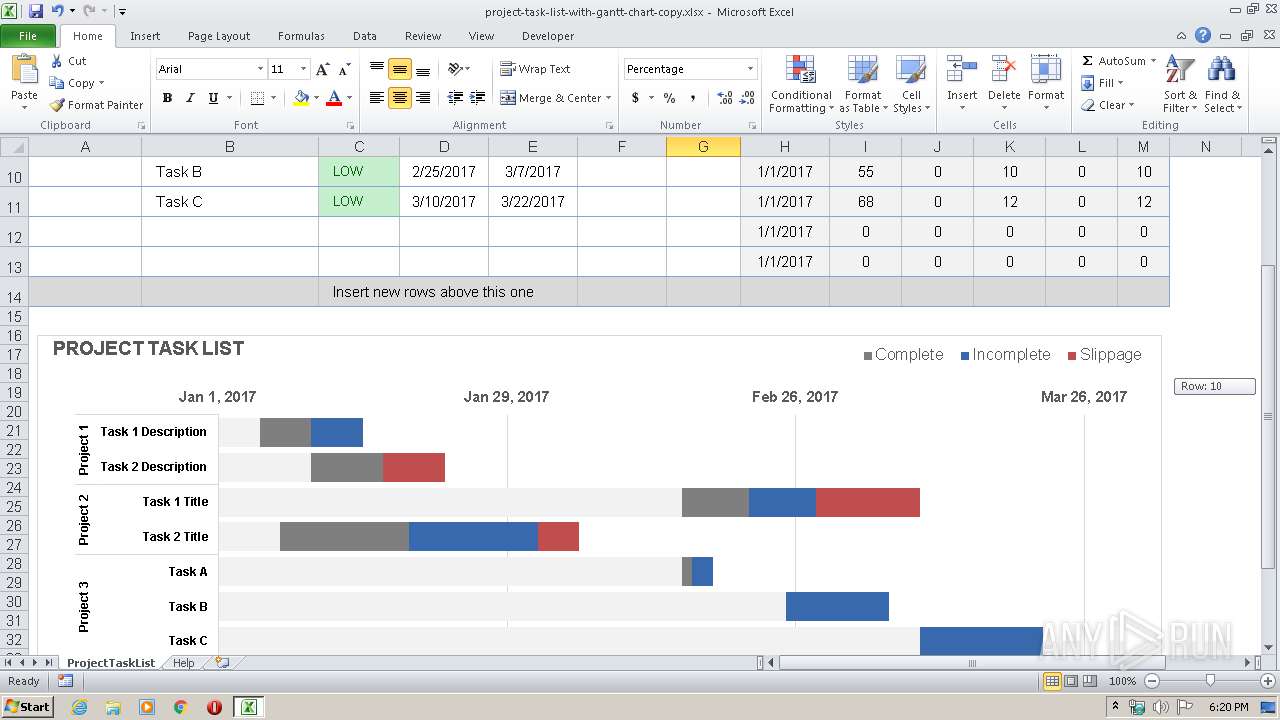
Task: Click the Start button
Action: coord(27,706)
